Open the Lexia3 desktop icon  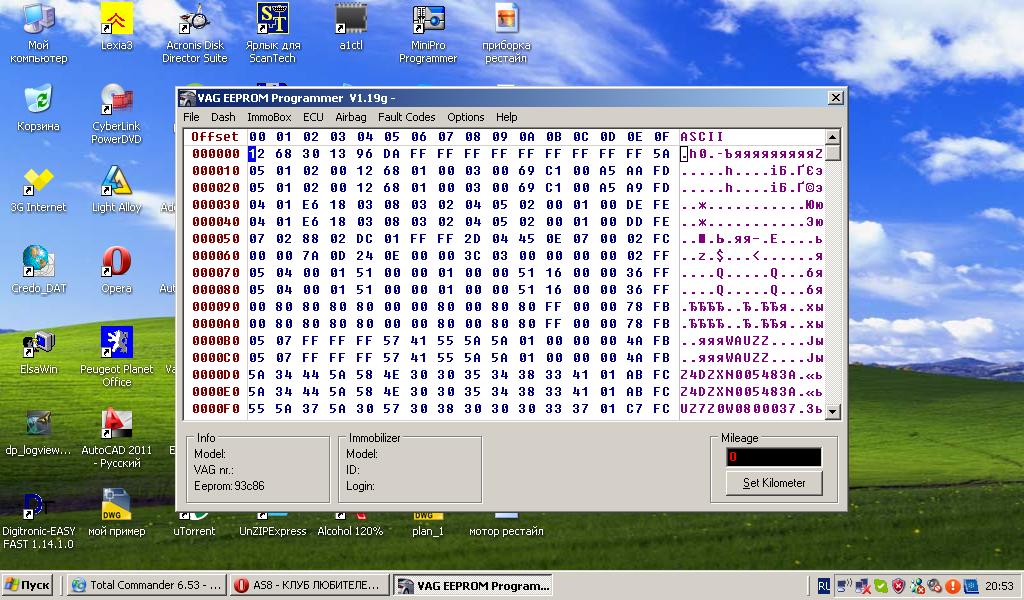(117, 20)
